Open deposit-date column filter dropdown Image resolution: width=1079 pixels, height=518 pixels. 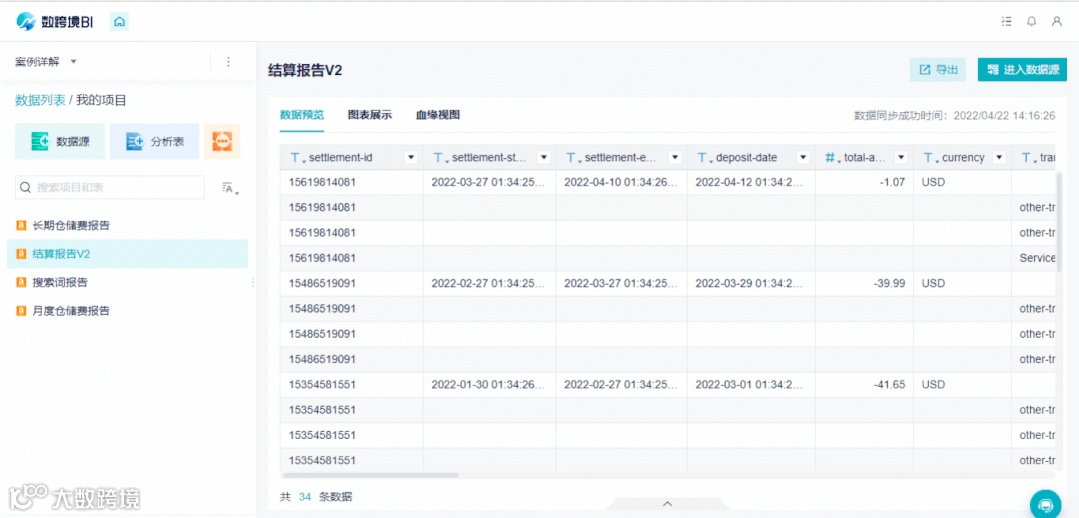[x=802, y=158]
